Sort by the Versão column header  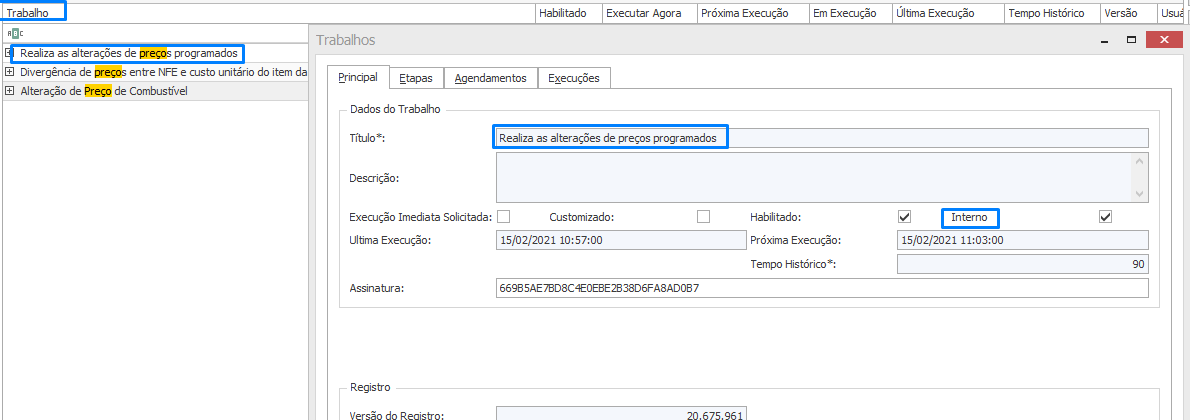(1127, 13)
